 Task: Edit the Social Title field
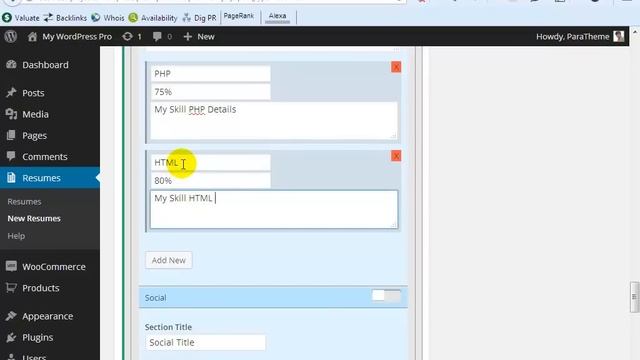coord(205,342)
